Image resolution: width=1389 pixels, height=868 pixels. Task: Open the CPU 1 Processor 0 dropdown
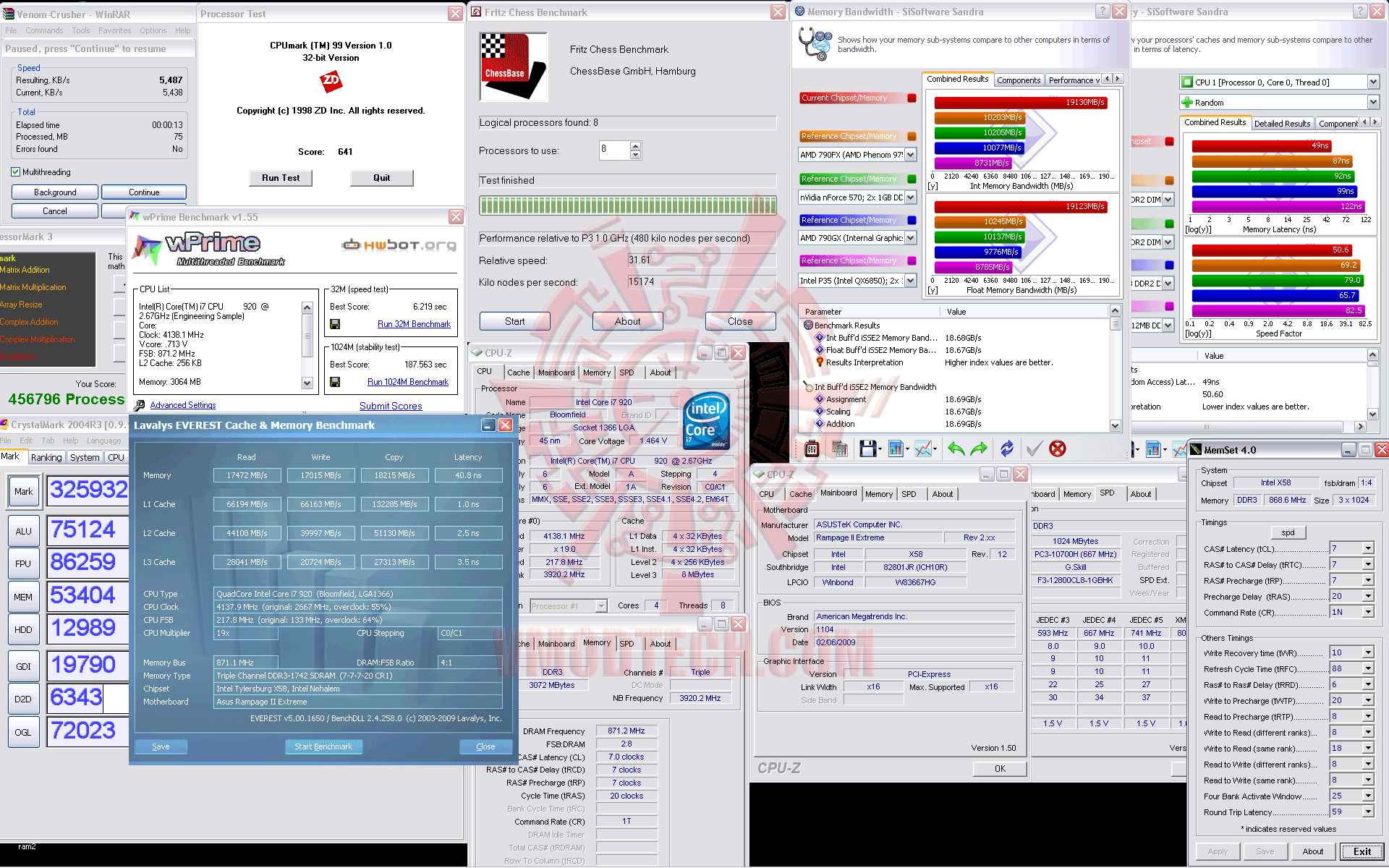pyautogui.click(x=1372, y=82)
